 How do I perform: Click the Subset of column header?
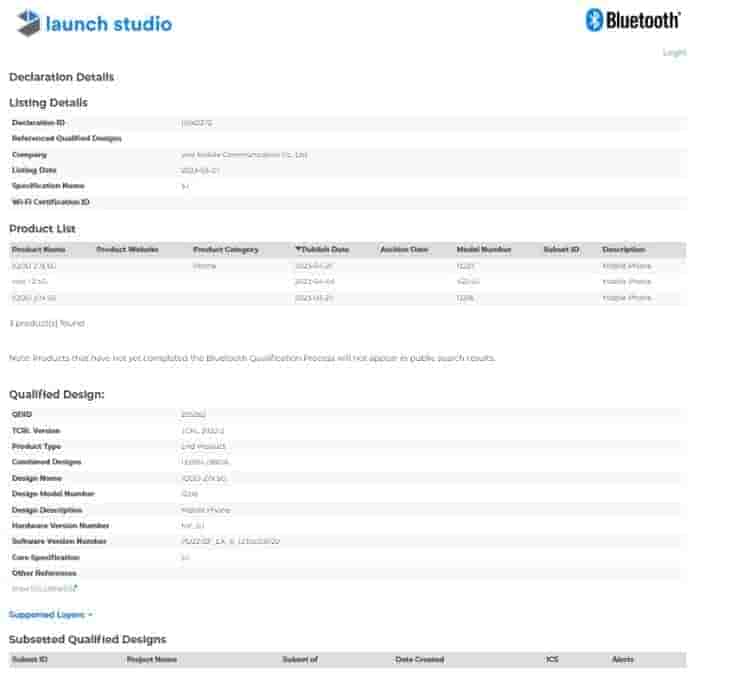[300, 660]
